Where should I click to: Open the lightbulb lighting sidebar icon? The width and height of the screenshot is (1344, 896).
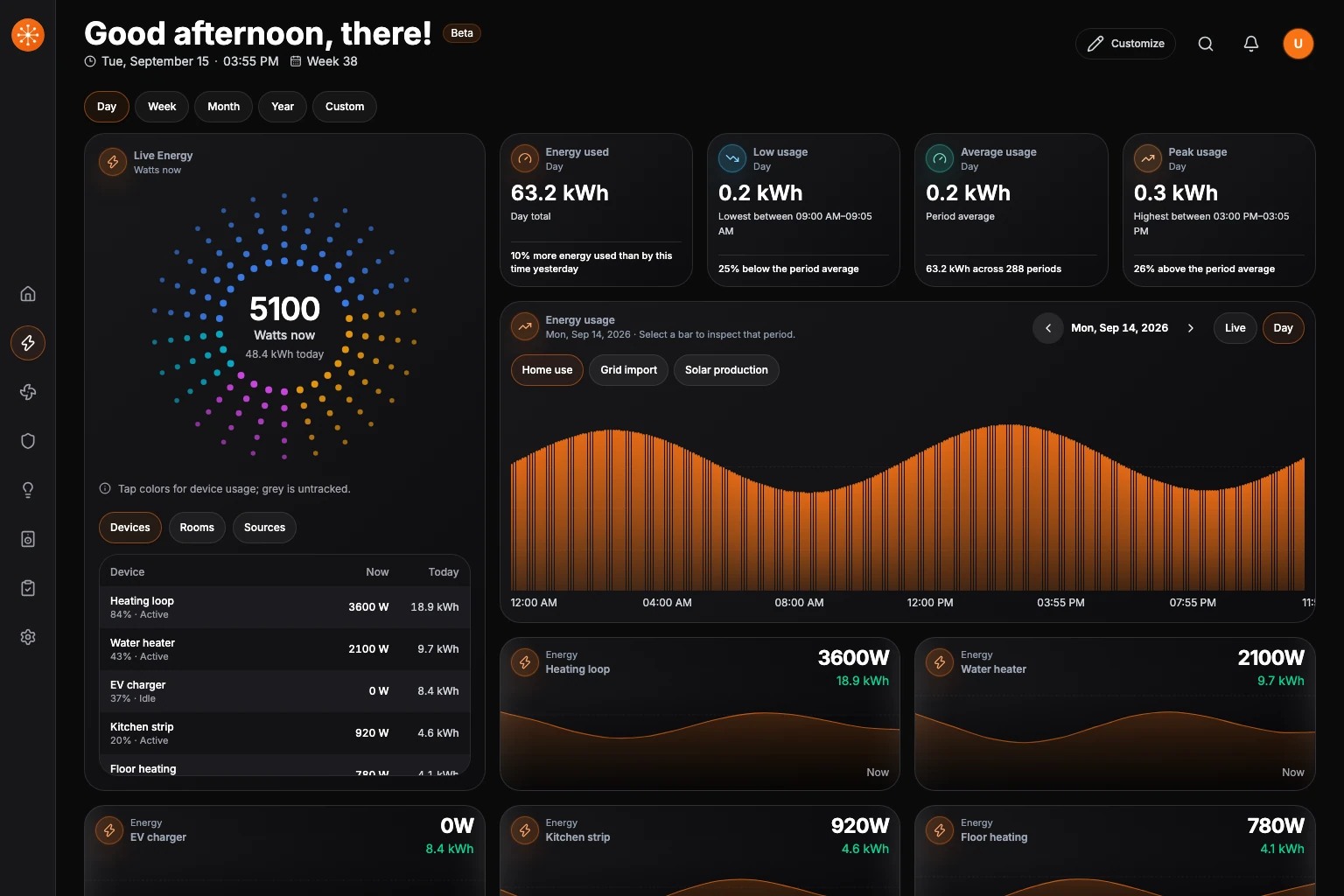pos(28,490)
